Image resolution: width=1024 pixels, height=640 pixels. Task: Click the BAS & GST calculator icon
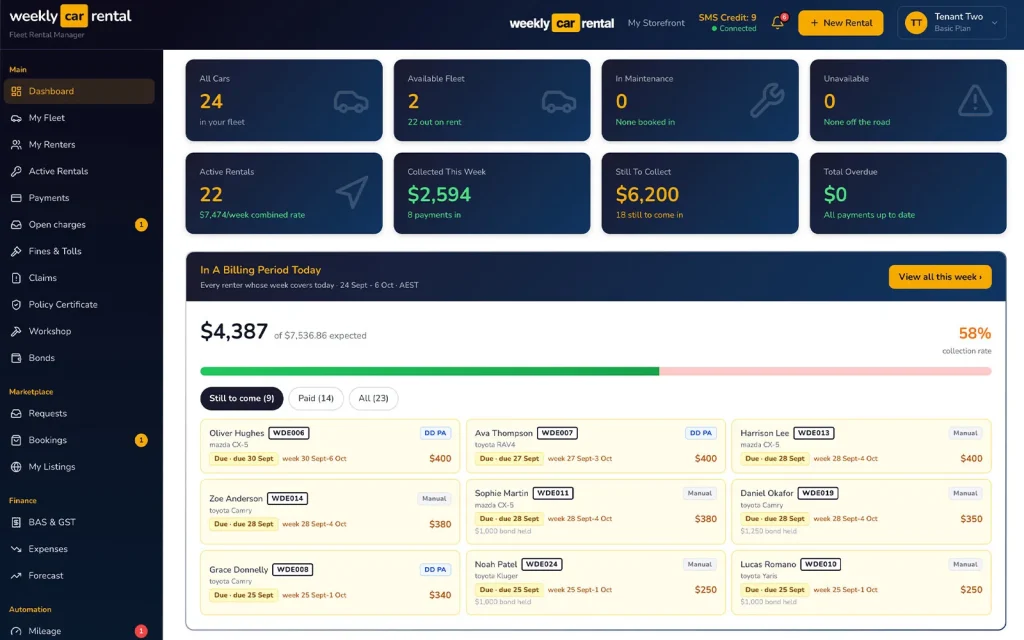16,522
